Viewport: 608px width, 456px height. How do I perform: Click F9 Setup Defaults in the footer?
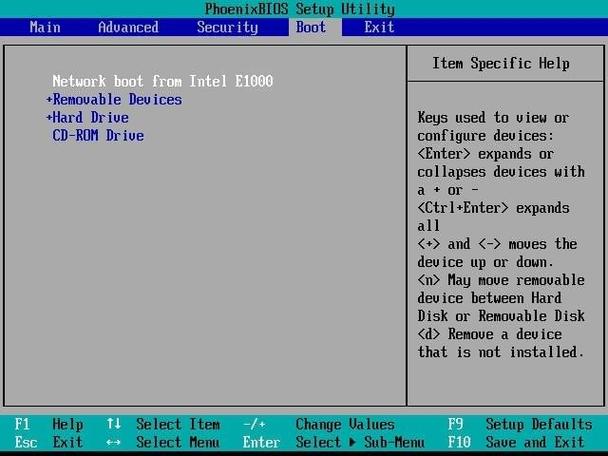[x=520, y=424]
